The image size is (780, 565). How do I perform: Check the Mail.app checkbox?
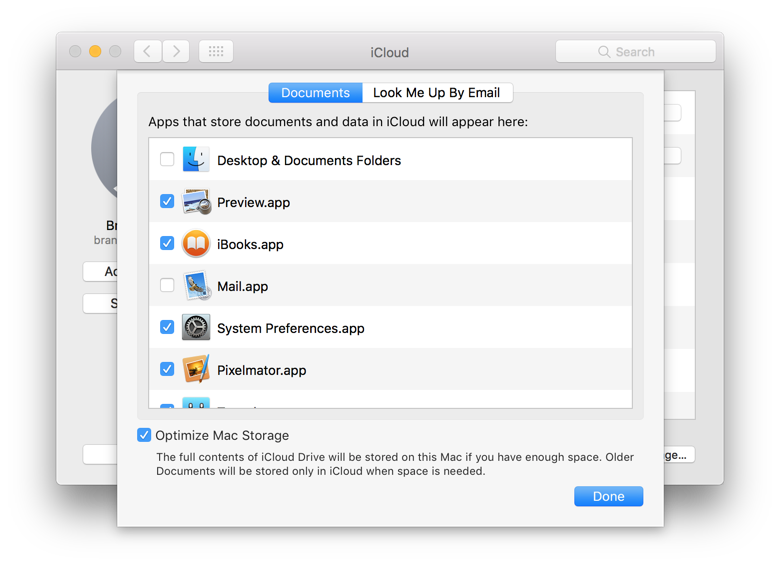point(167,285)
